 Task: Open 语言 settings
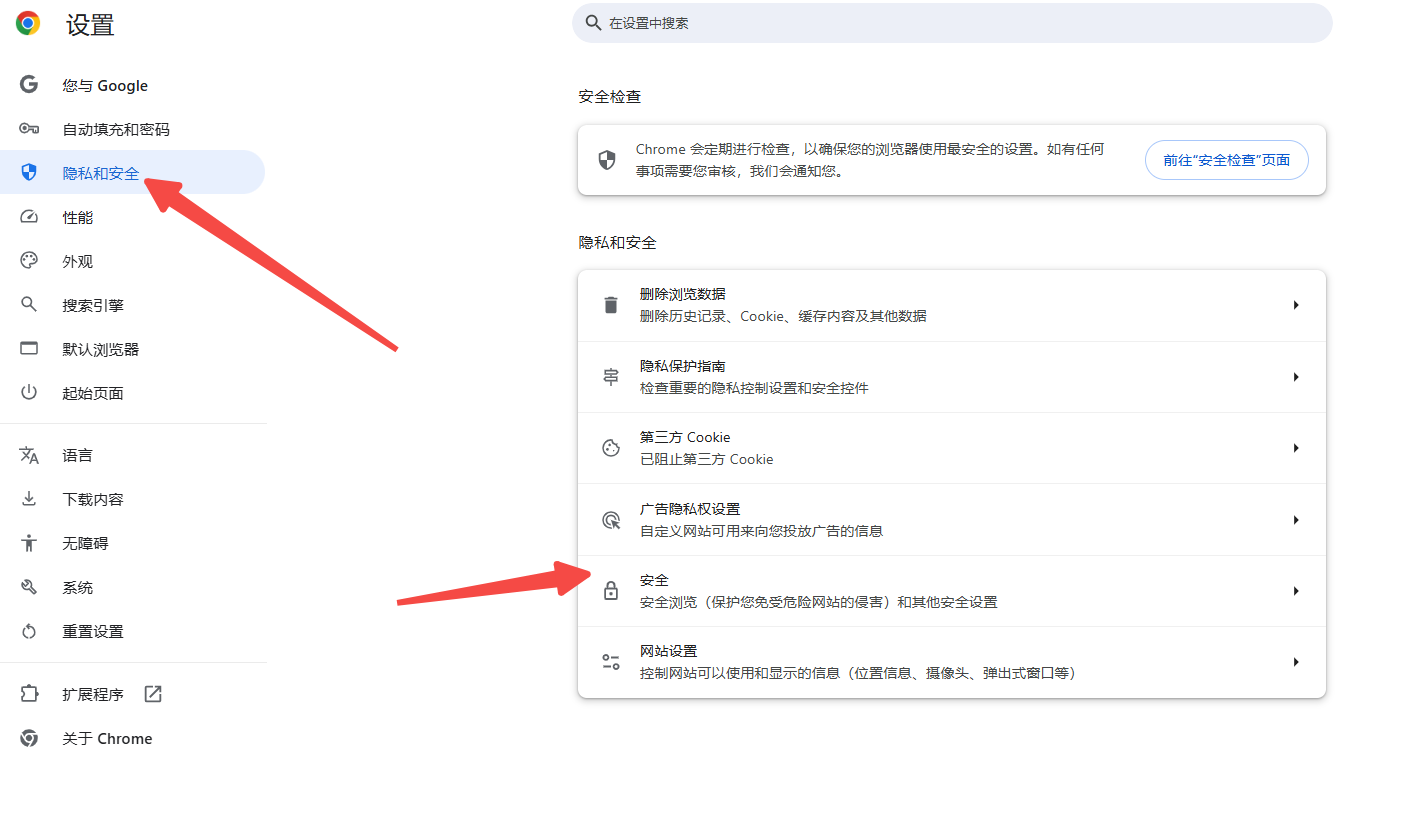(132, 455)
